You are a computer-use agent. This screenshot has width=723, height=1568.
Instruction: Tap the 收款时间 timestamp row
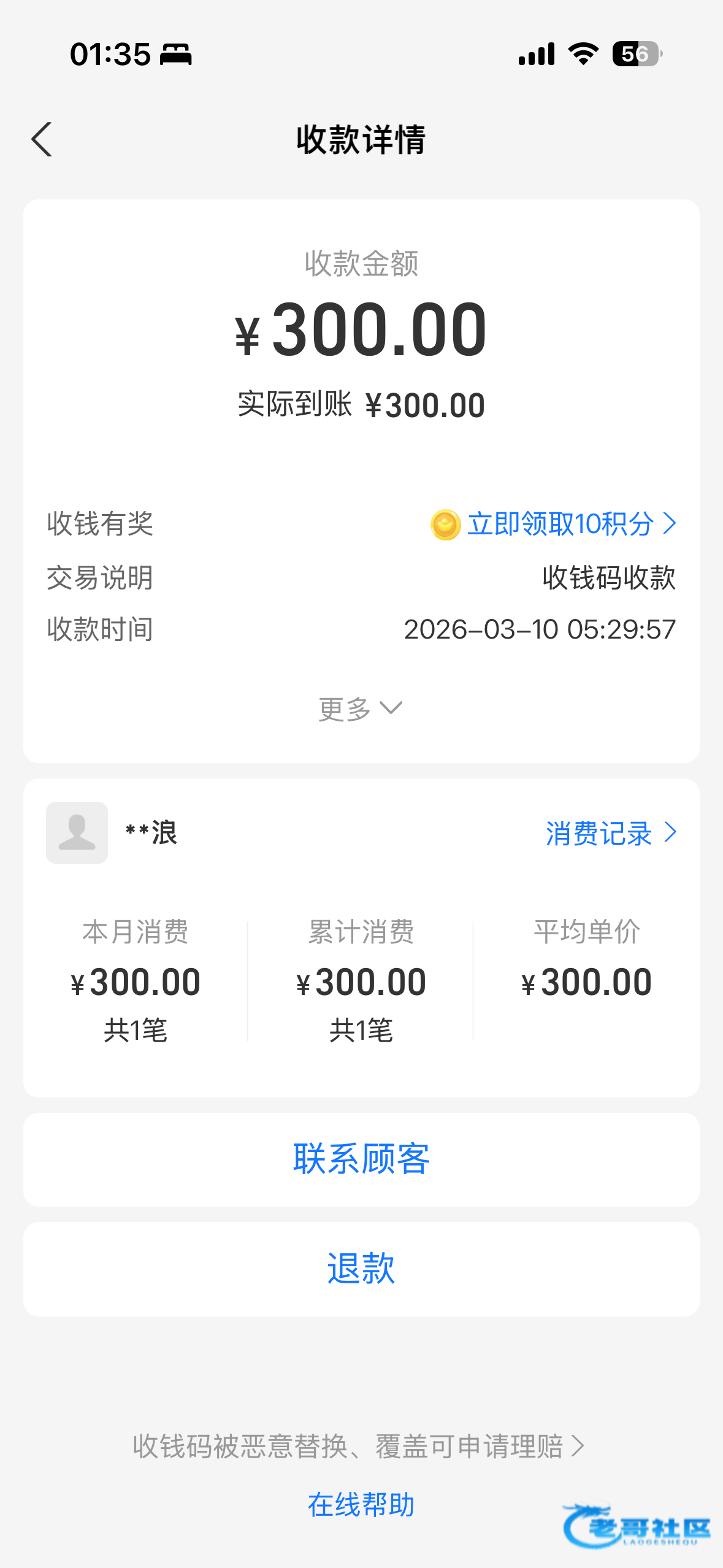tap(361, 629)
